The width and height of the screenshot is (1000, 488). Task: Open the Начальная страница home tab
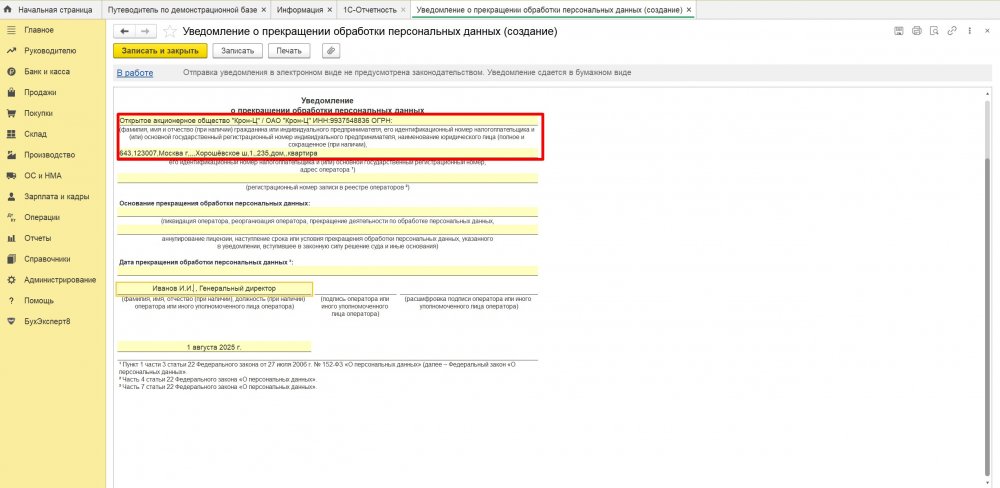pos(48,9)
